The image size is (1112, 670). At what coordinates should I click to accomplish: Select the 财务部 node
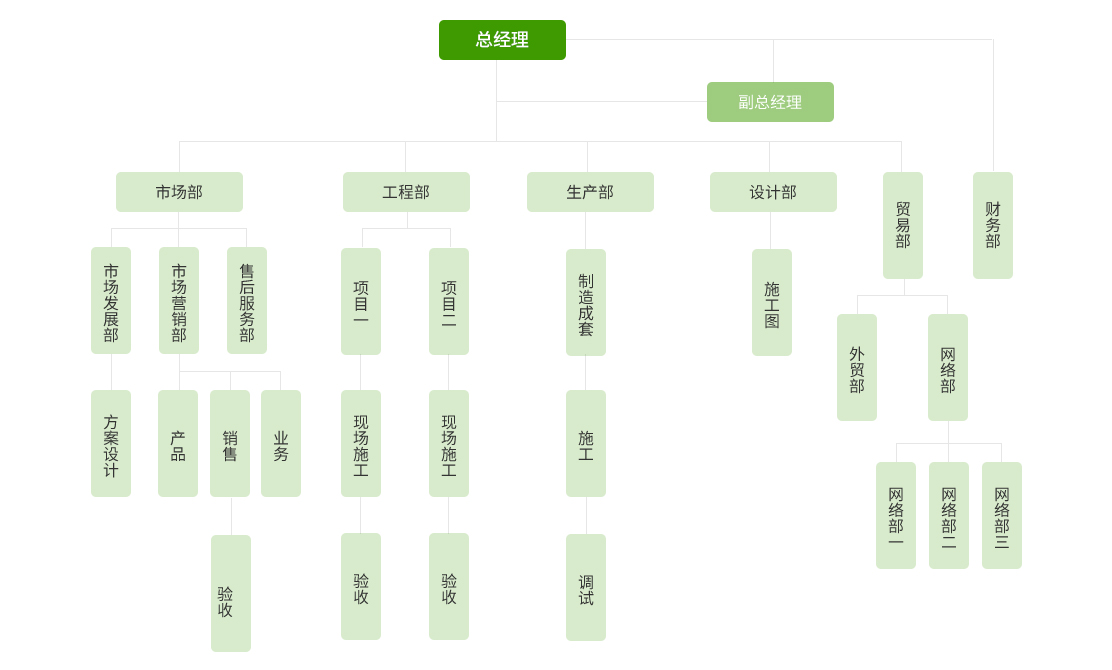[993, 225]
